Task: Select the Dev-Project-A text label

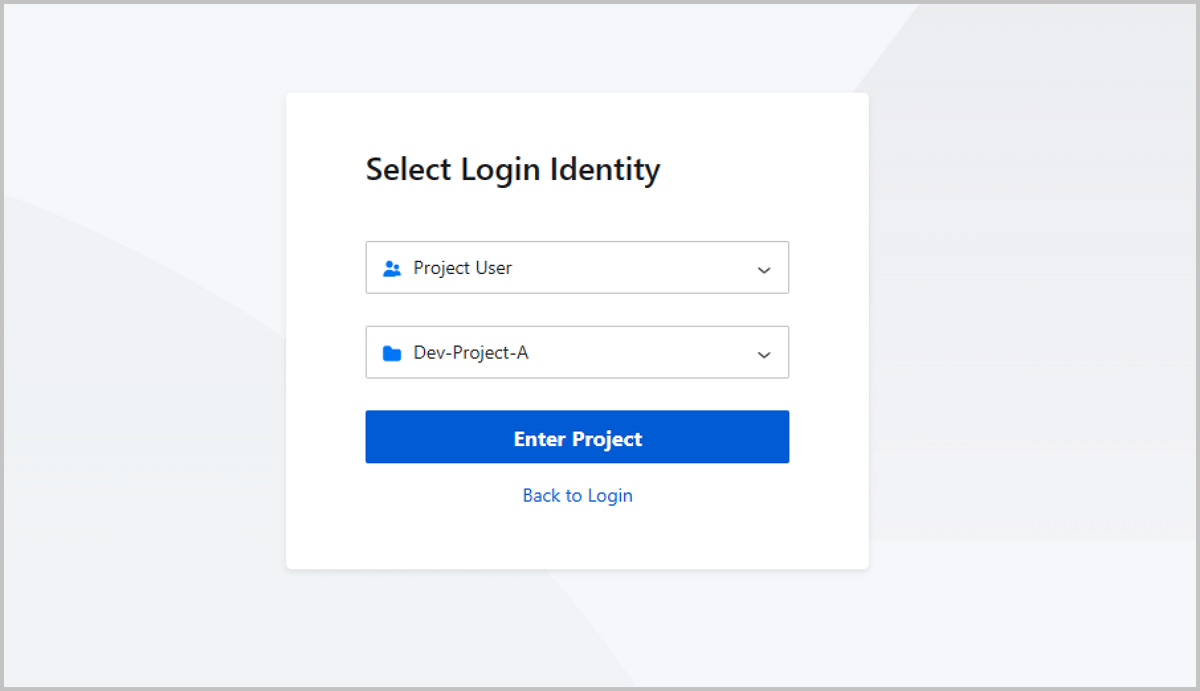Action: click(x=470, y=353)
